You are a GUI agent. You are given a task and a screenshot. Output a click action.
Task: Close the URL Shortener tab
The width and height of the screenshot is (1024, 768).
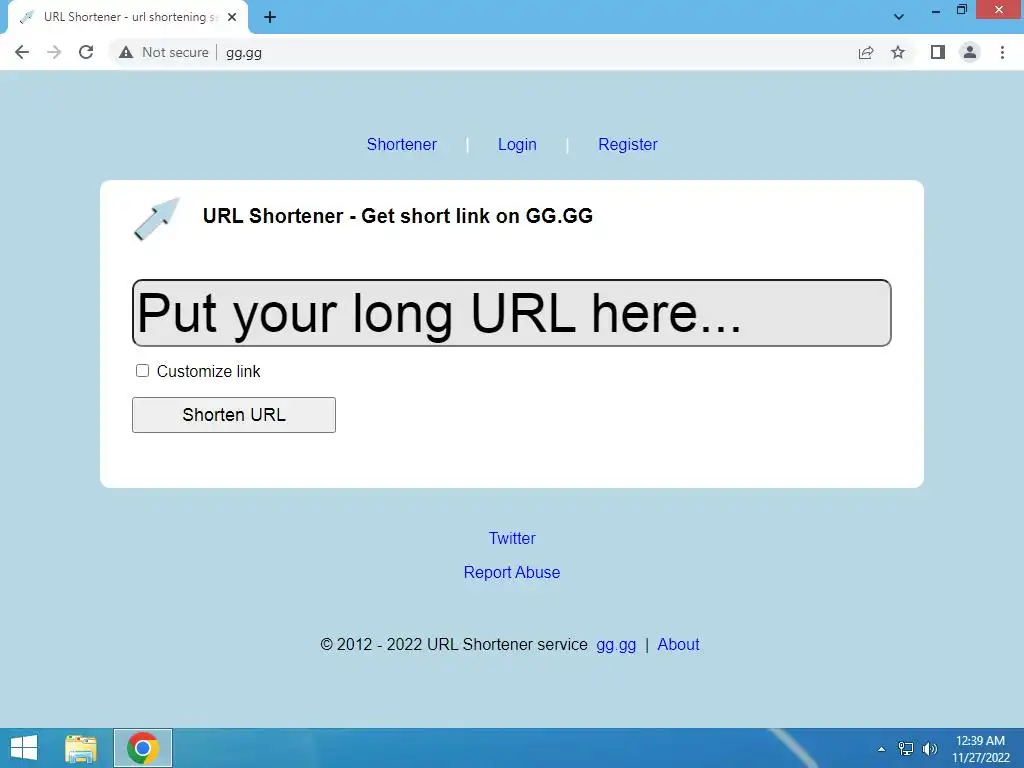click(232, 18)
